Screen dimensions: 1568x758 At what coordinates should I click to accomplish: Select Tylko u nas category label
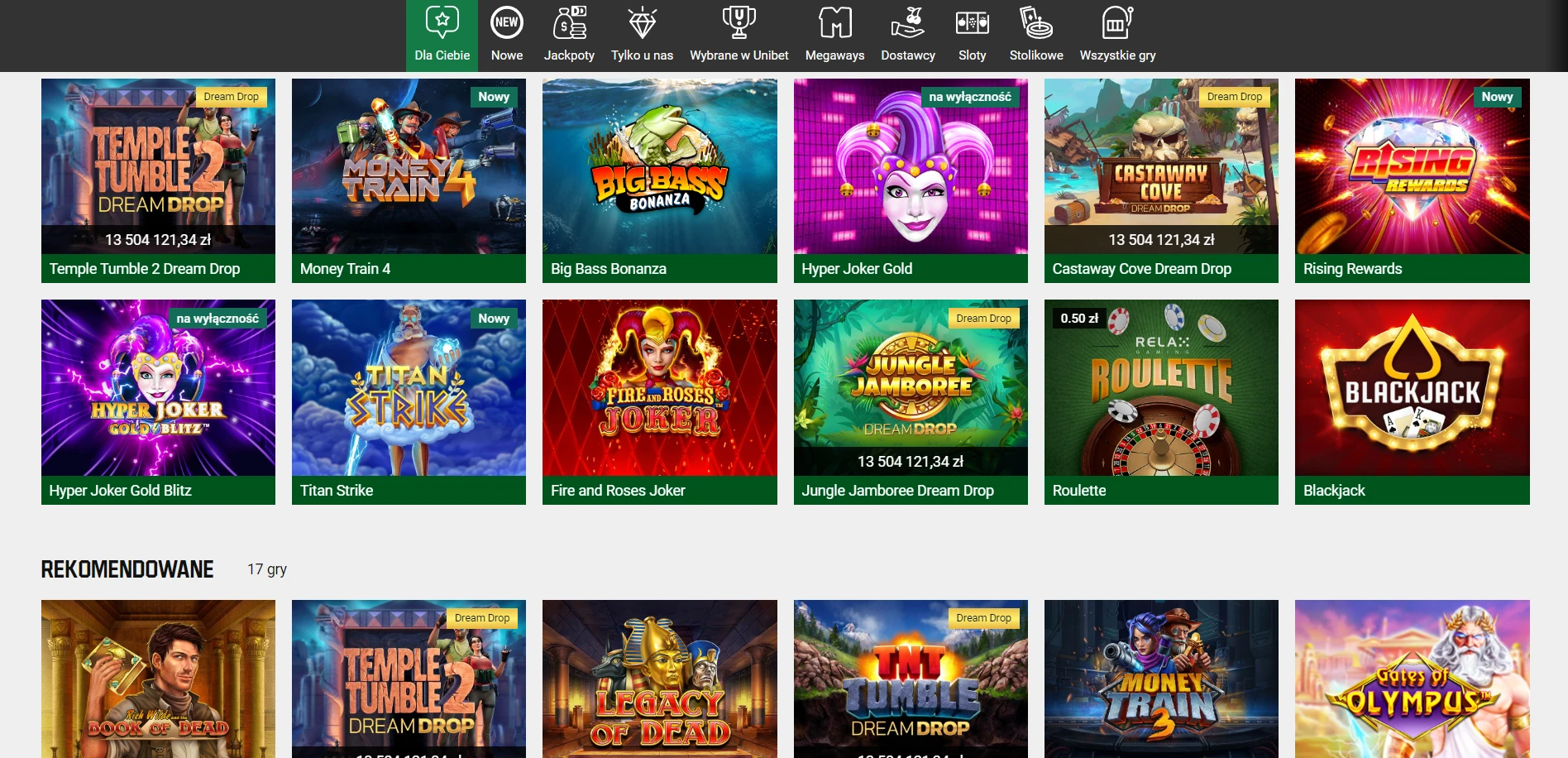coord(642,55)
